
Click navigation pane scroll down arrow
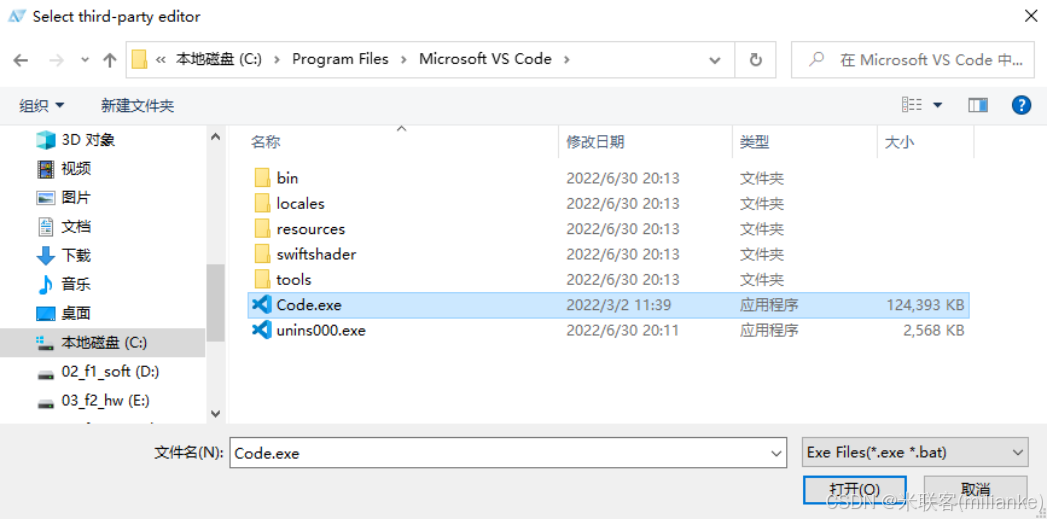215,414
